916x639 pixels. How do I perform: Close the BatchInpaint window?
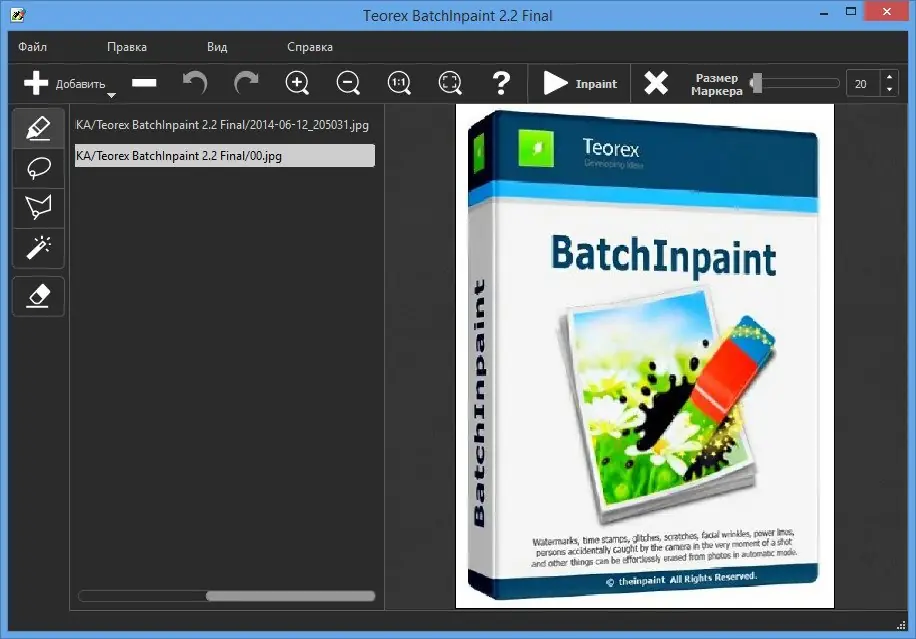coord(887,12)
